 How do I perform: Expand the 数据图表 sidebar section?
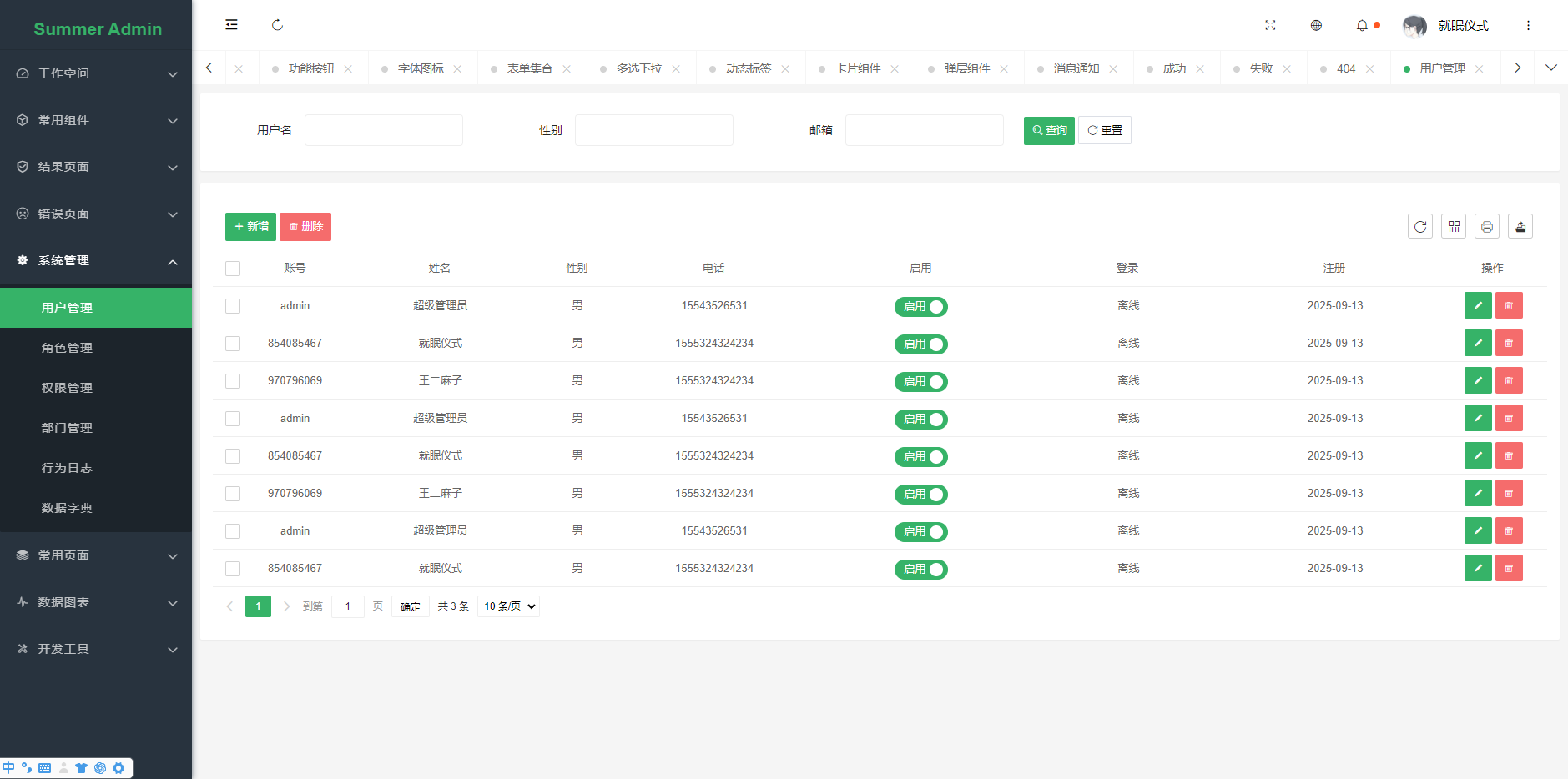click(x=96, y=602)
